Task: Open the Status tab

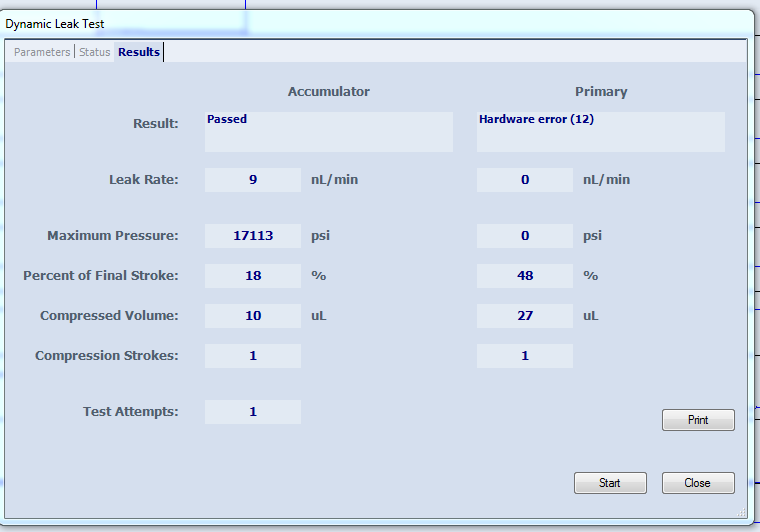Action: [x=94, y=52]
